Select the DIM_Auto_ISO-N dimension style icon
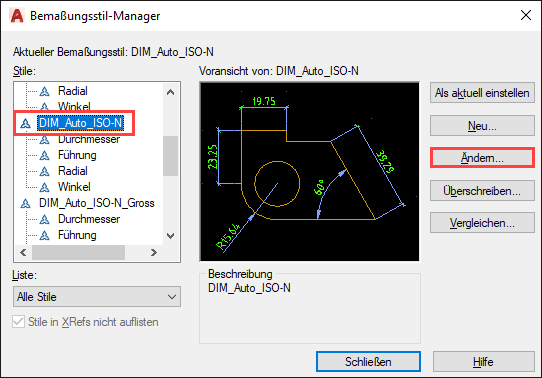Viewport: 542px width, 378px height. (x=25, y=123)
